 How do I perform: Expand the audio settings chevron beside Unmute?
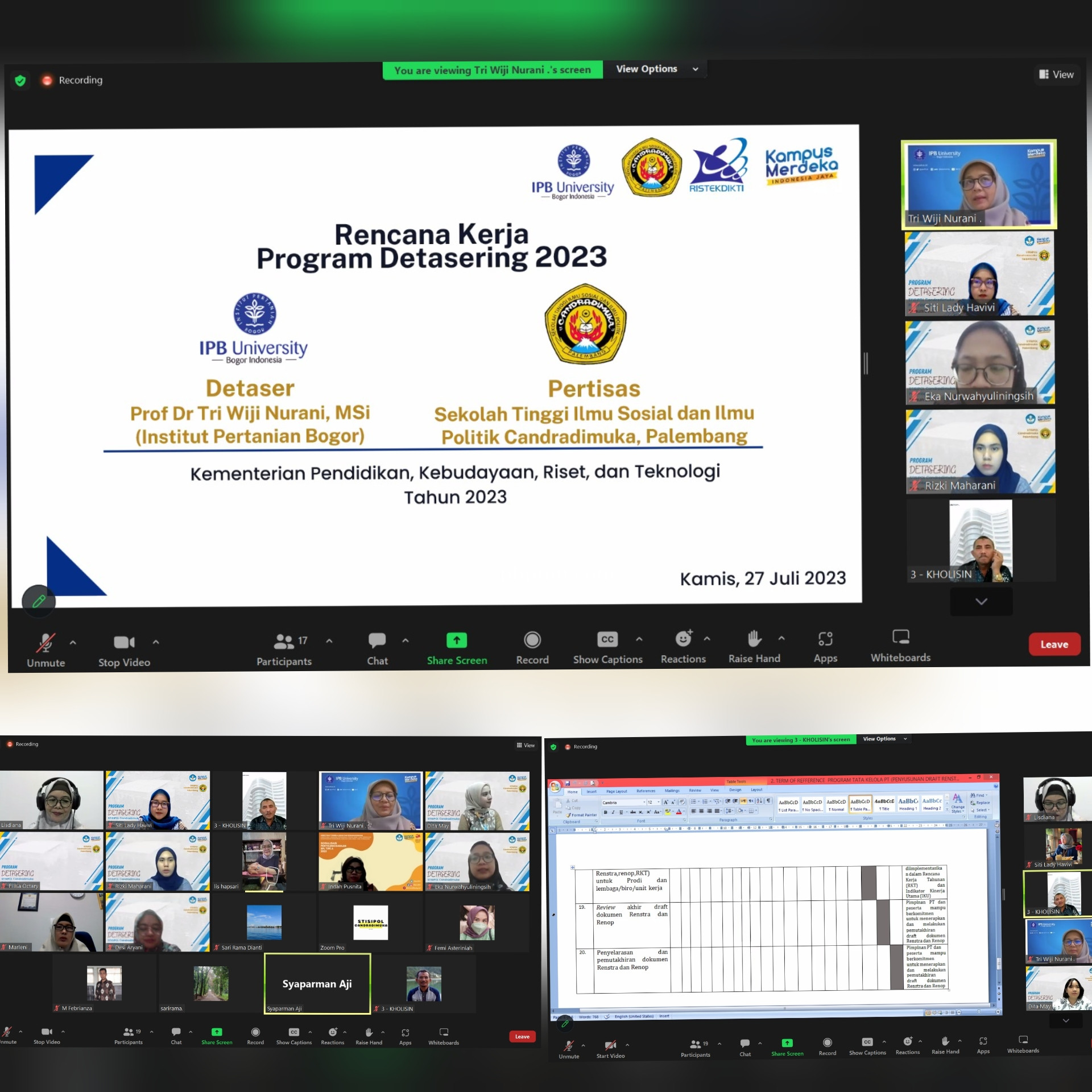[x=73, y=642]
